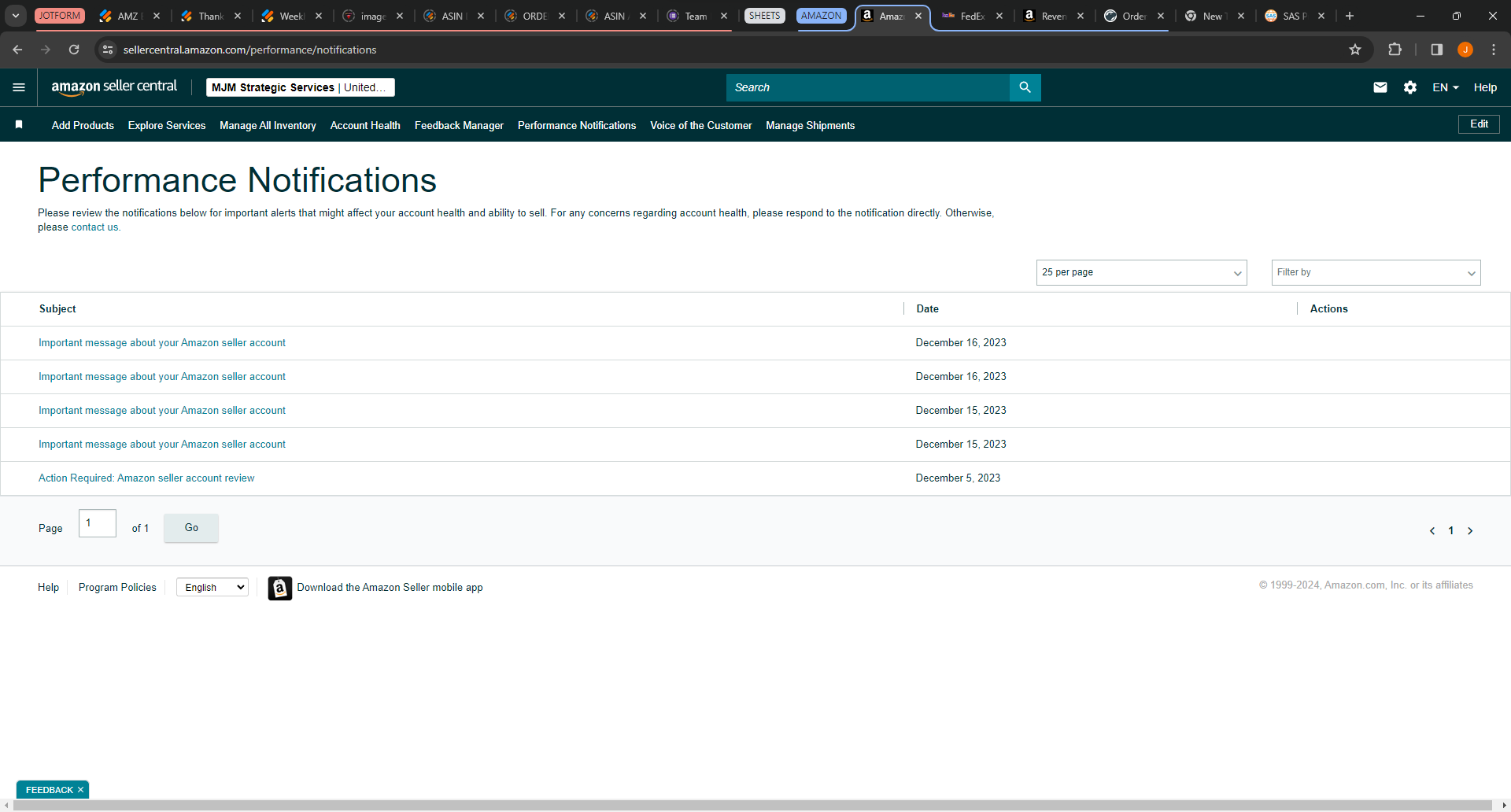Screen dimensions: 1511x812
Task: Open Explore Services menu item
Action: coord(167,125)
